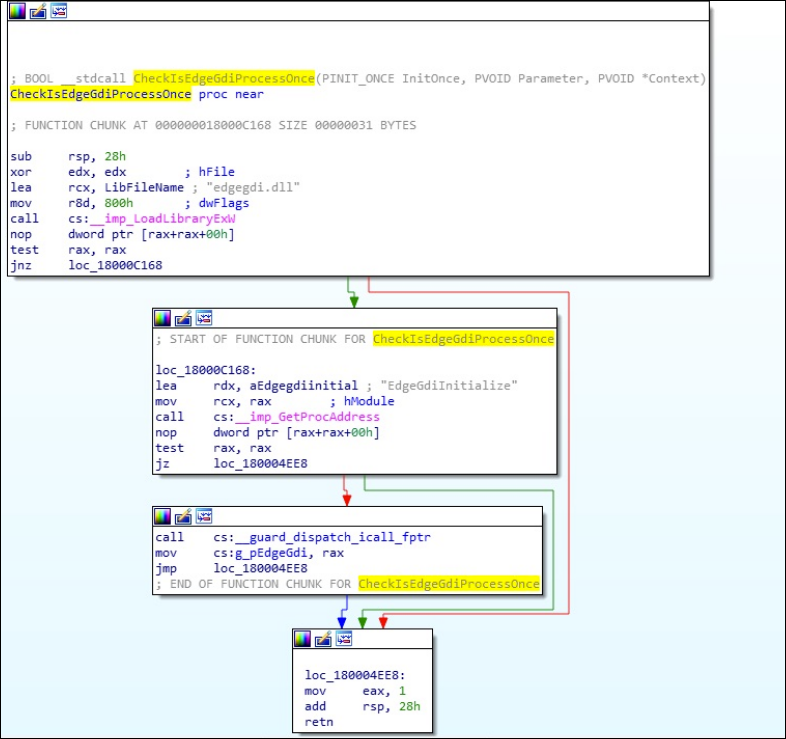Image resolution: width=786 pixels, height=739 pixels.
Task: Click the 'mov eax, 1' instruction
Action: pos(355,691)
